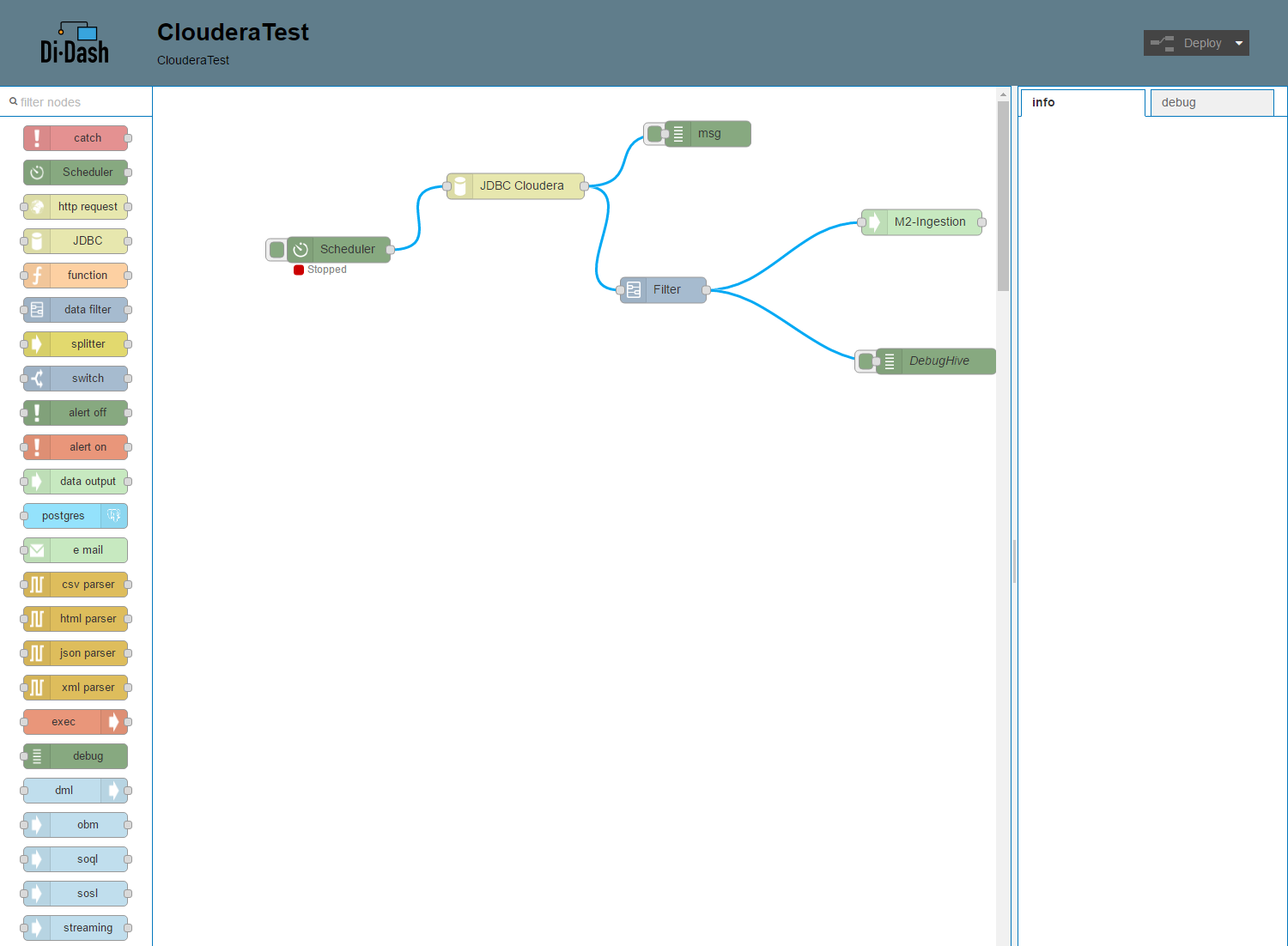Choose the soql palette node
Image resolution: width=1288 pixels, height=946 pixels.
76,859
